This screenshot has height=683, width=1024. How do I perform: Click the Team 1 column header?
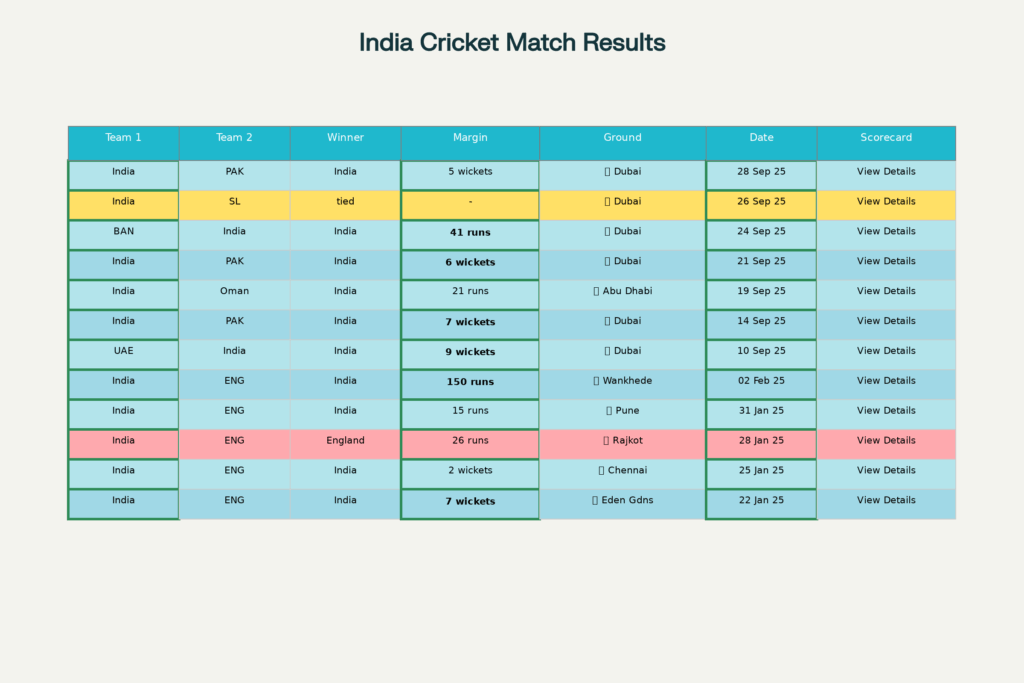[x=123, y=138]
